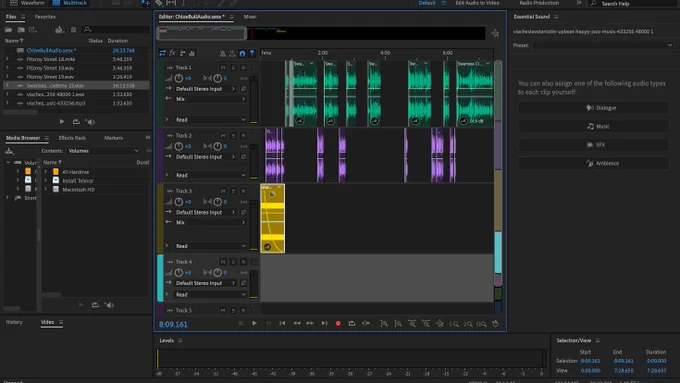Show the fx Effects section in track controls
This screenshot has width=680, height=383.
coord(172,53)
